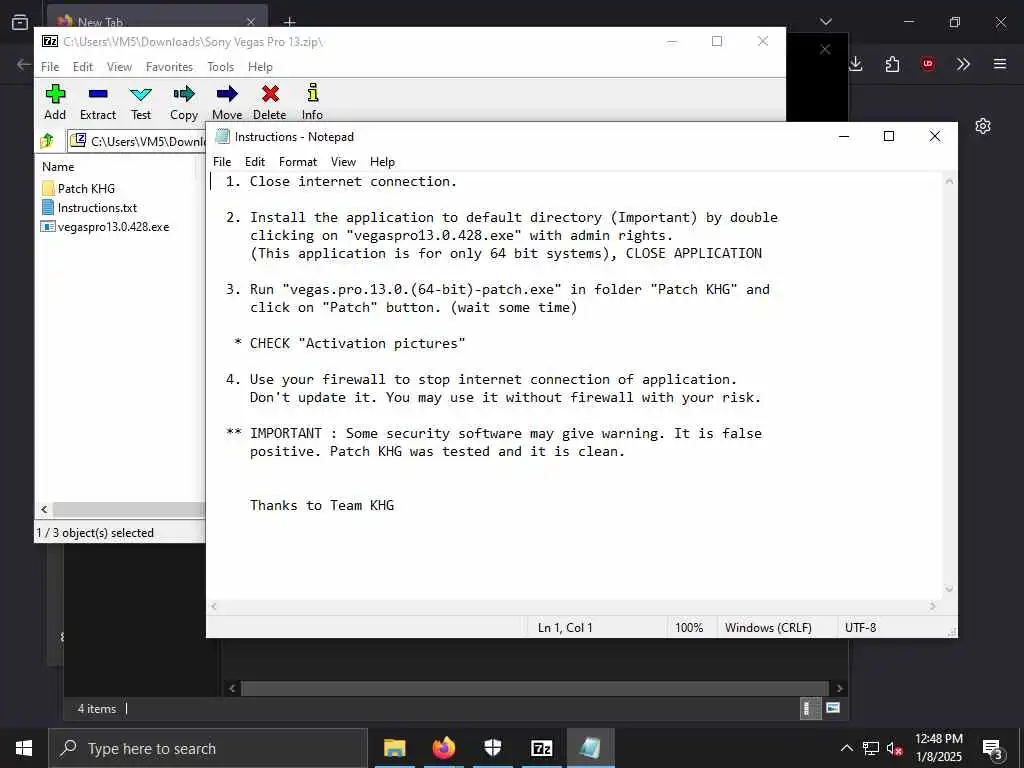Open the 7-Zip File menu

coord(50,67)
